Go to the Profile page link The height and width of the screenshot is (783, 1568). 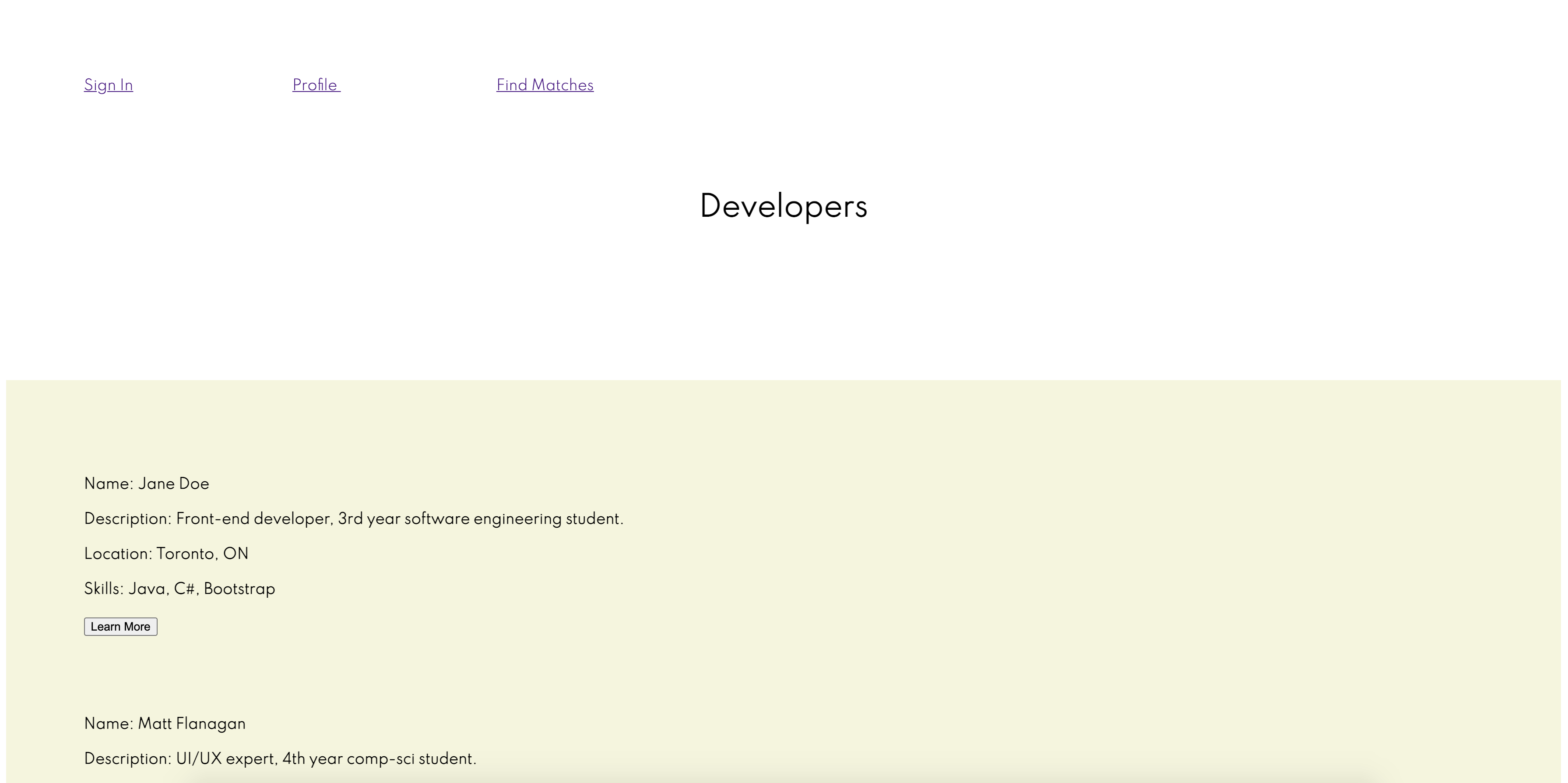(315, 85)
